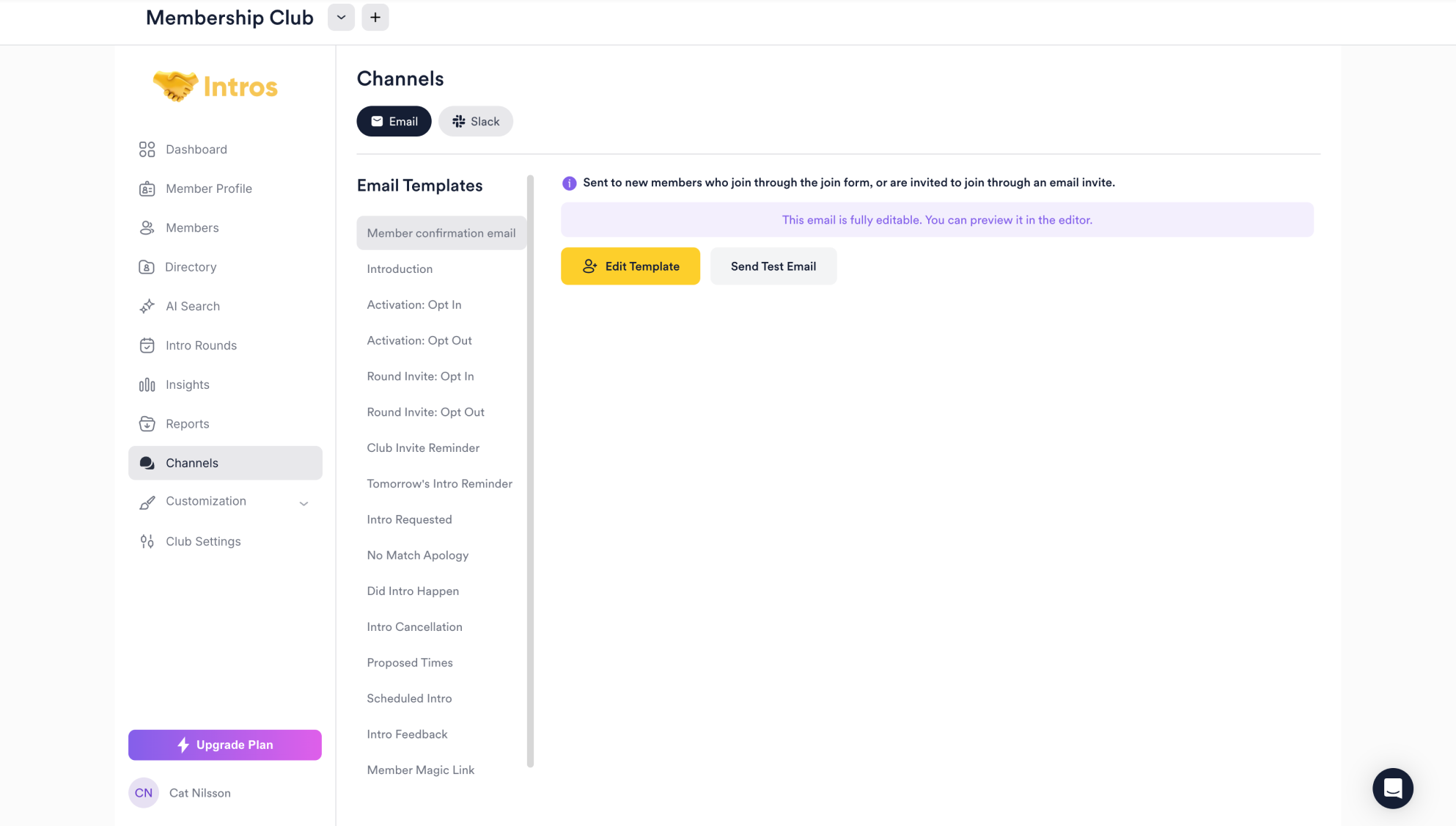Expand the Customization chevron

[x=304, y=503]
